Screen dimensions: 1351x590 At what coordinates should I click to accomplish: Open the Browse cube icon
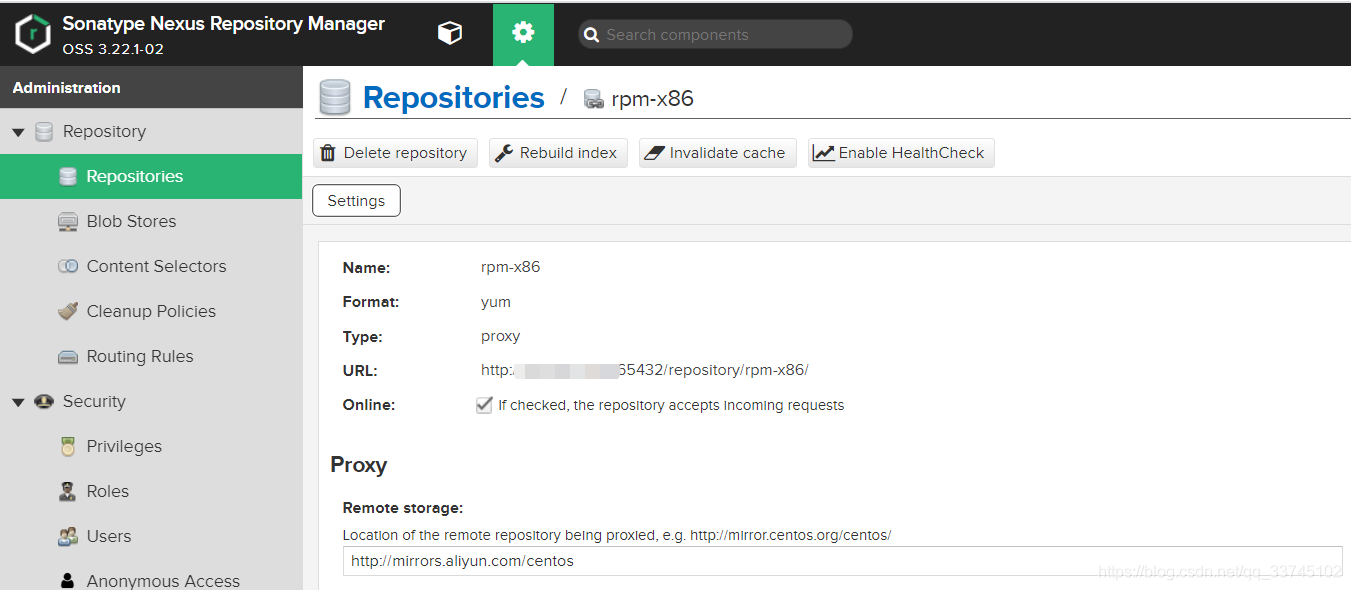(450, 34)
